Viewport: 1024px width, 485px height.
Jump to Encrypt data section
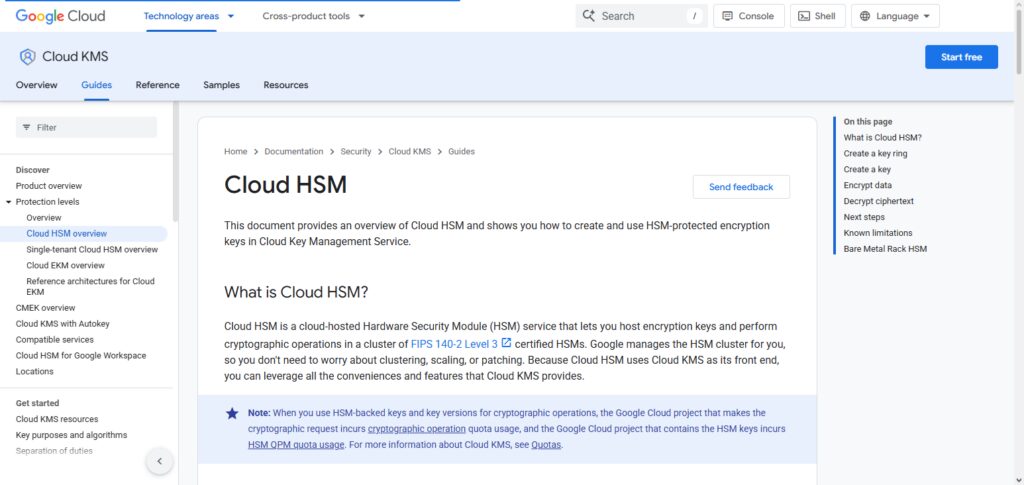tap(867, 185)
